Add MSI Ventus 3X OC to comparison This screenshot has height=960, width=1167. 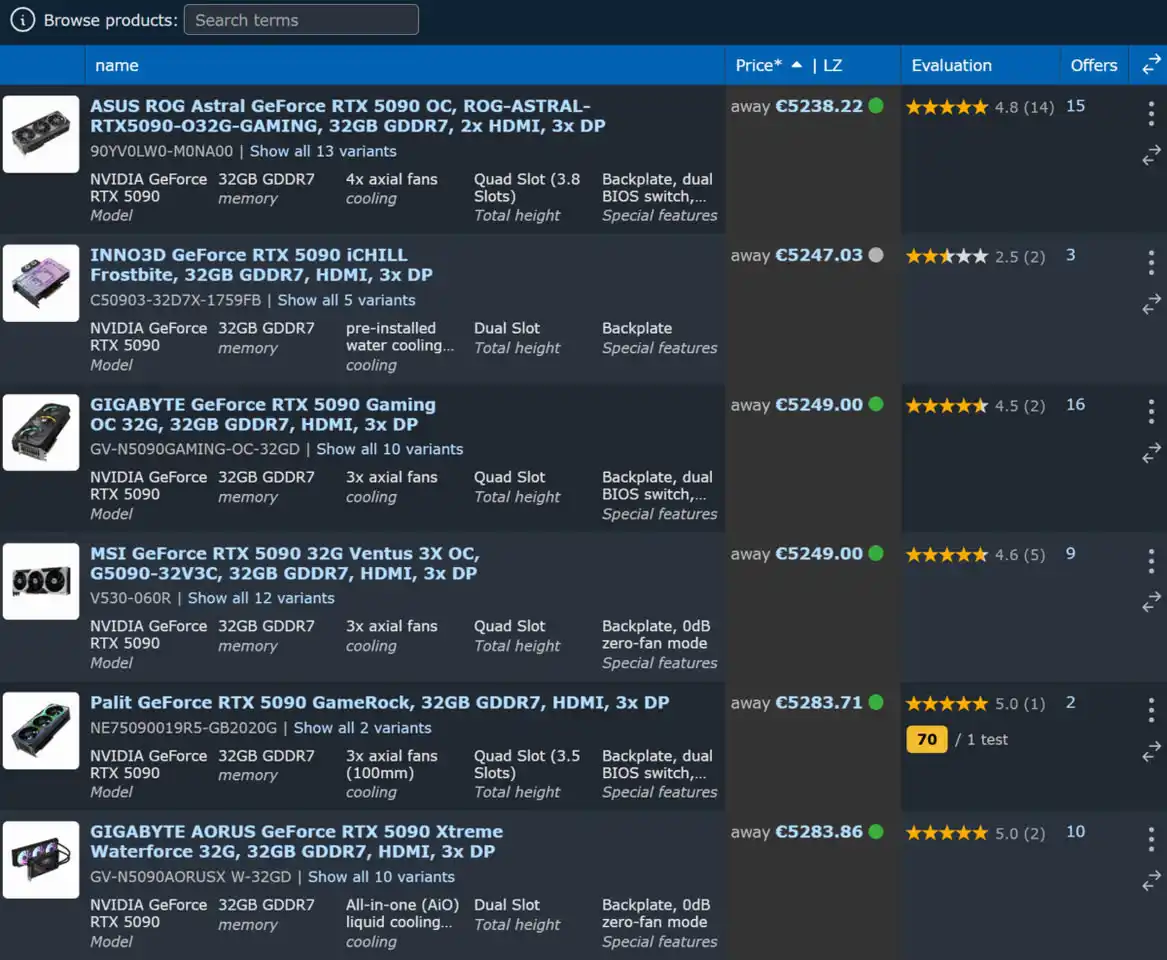[x=1151, y=601]
